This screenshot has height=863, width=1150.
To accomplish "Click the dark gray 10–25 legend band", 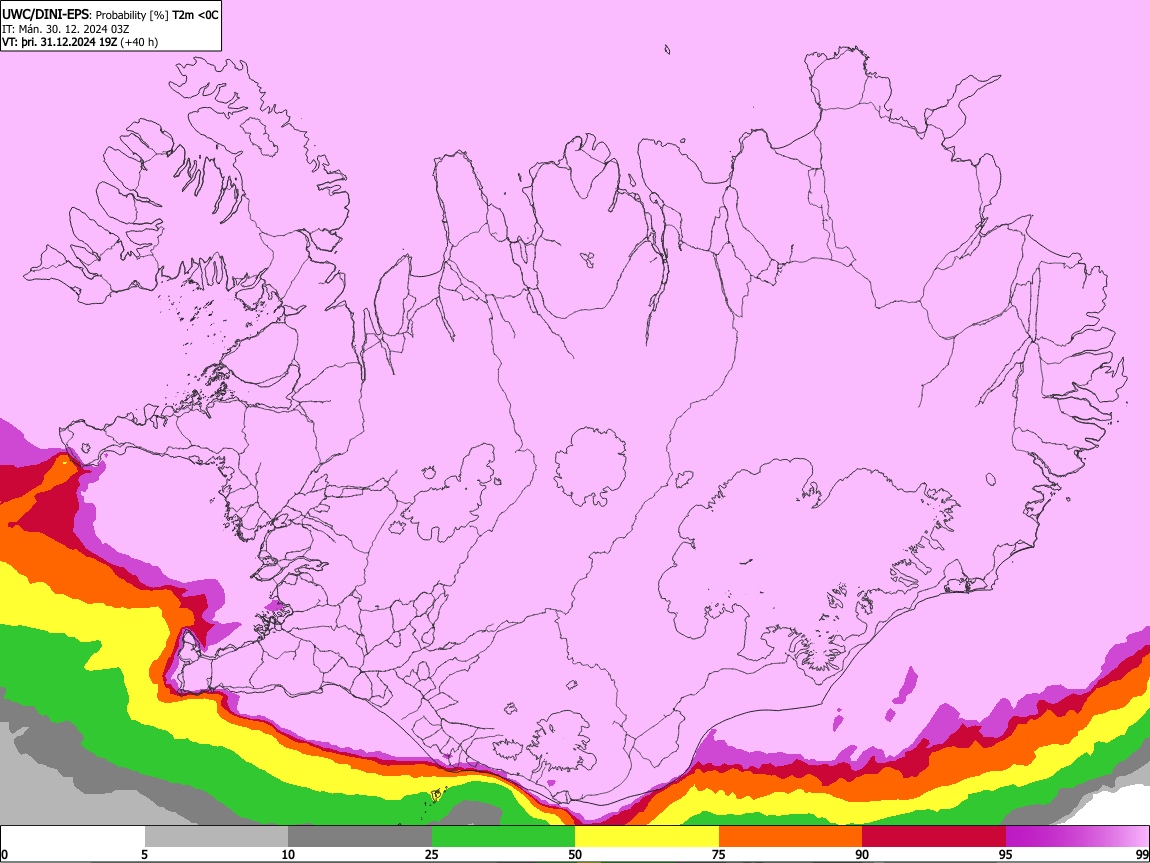I will point(360,836).
